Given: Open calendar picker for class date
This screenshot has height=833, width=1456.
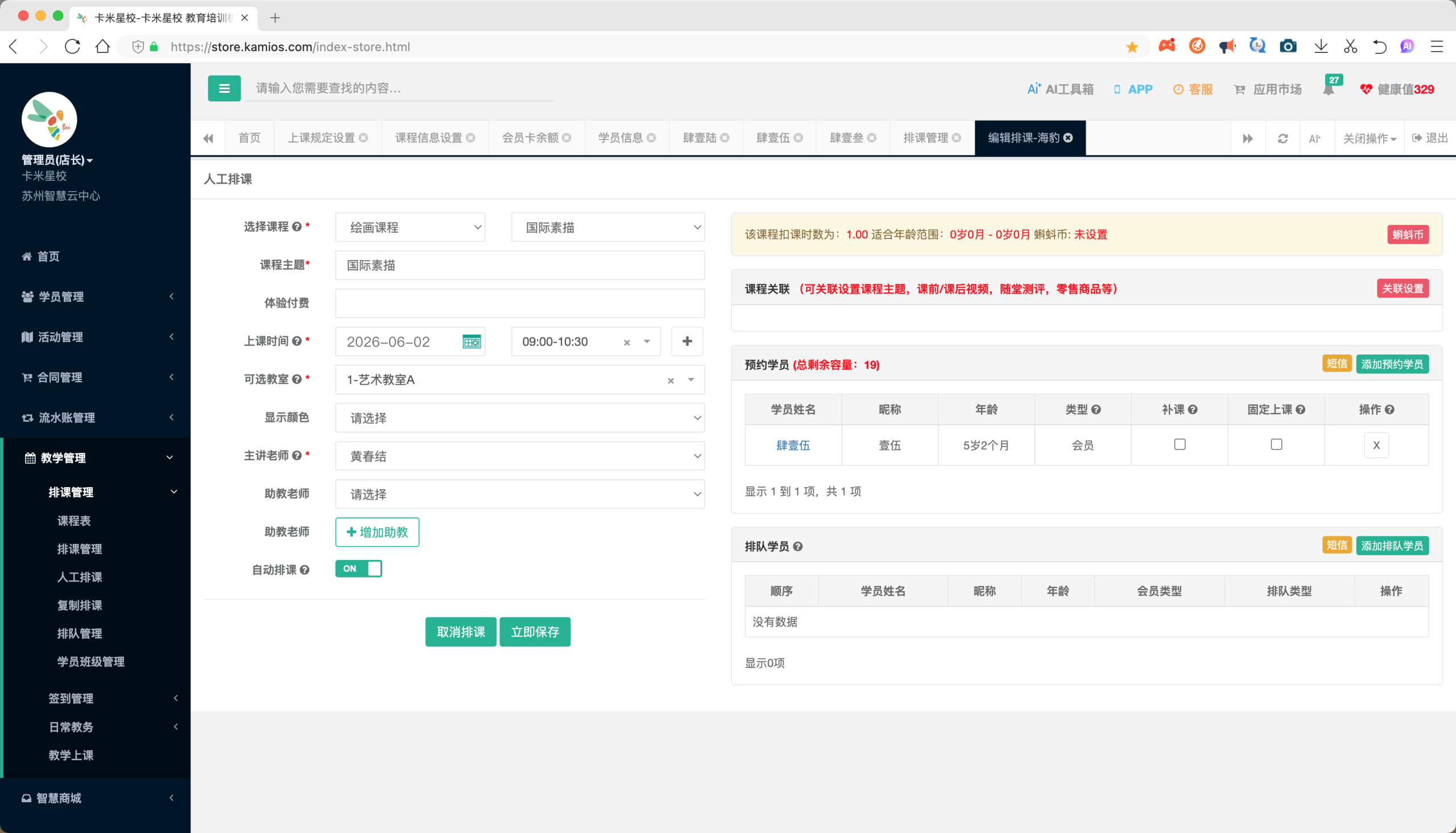Looking at the screenshot, I should click(471, 342).
